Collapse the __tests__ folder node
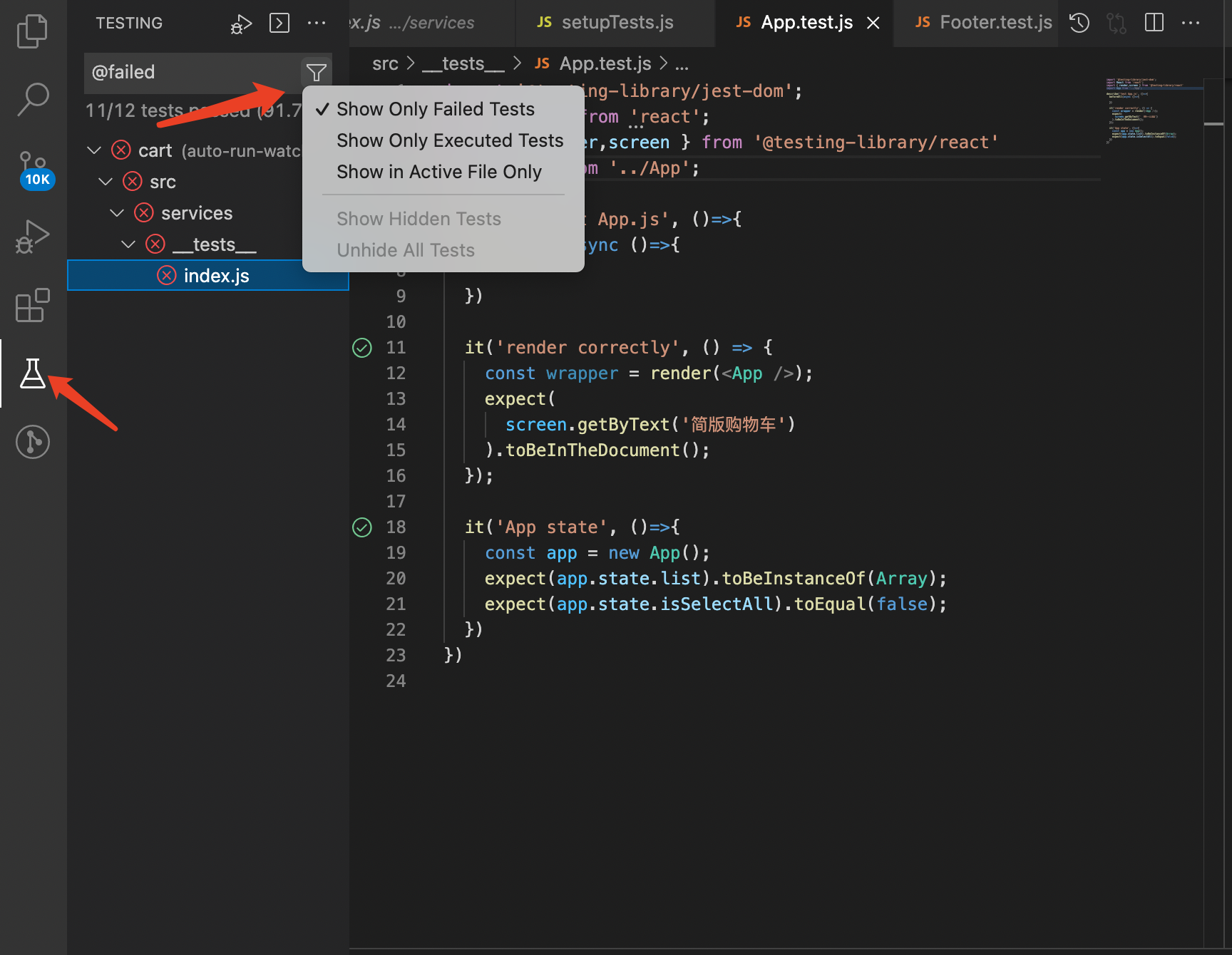Viewport: 1232px width, 955px height. (128, 244)
